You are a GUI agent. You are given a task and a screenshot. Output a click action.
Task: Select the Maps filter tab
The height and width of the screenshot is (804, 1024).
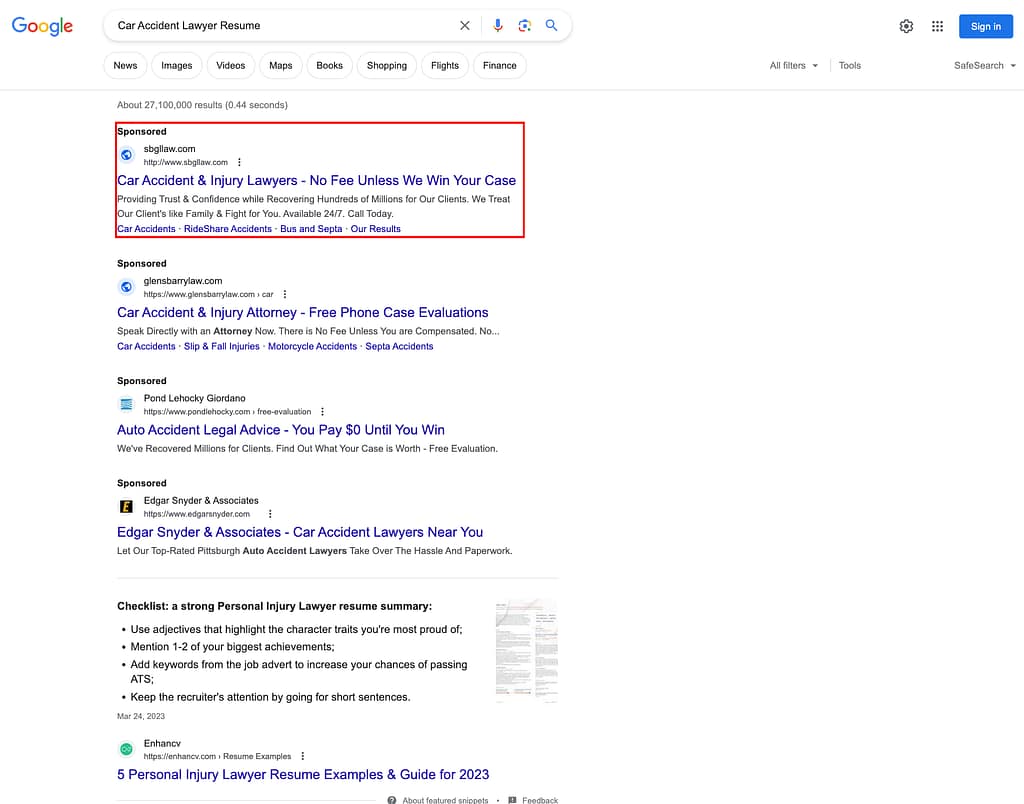pyautogui.click(x=281, y=65)
